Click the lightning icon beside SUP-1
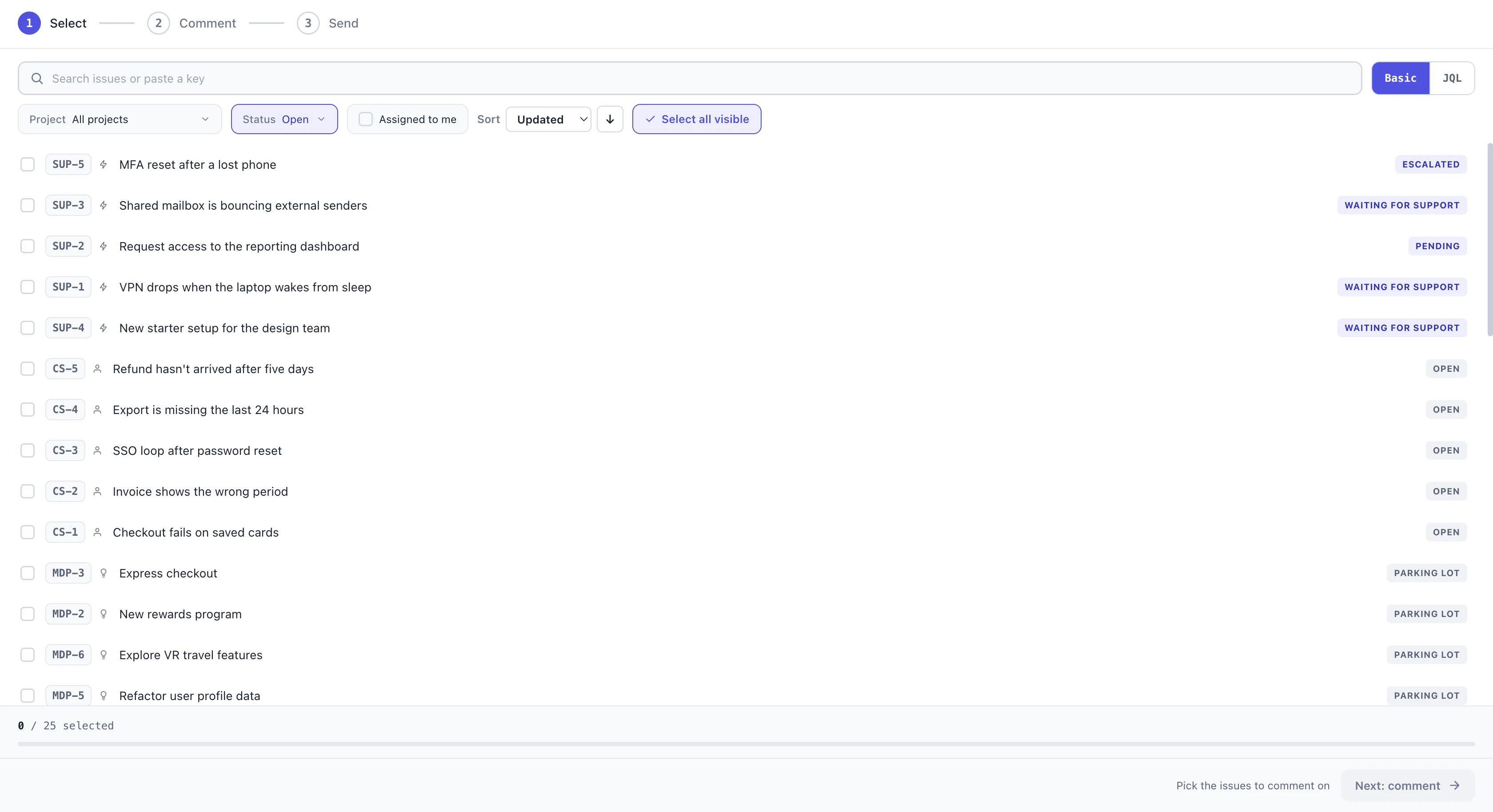 pyautogui.click(x=103, y=287)
